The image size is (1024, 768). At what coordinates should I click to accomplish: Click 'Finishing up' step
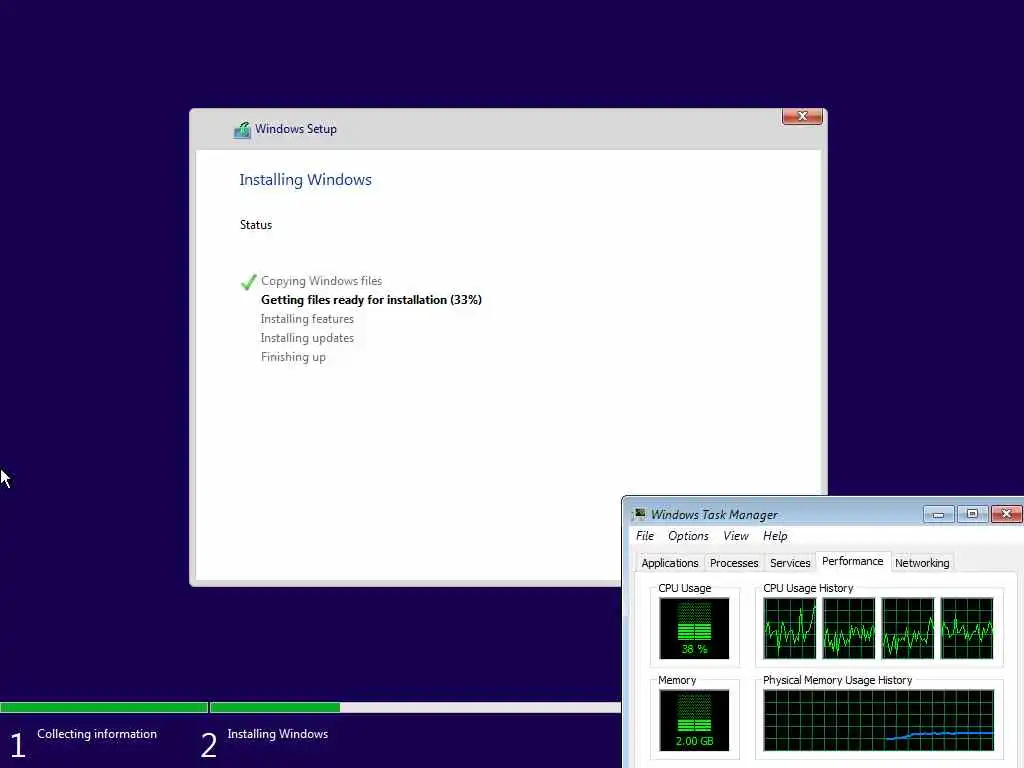(x=293, y=357)
